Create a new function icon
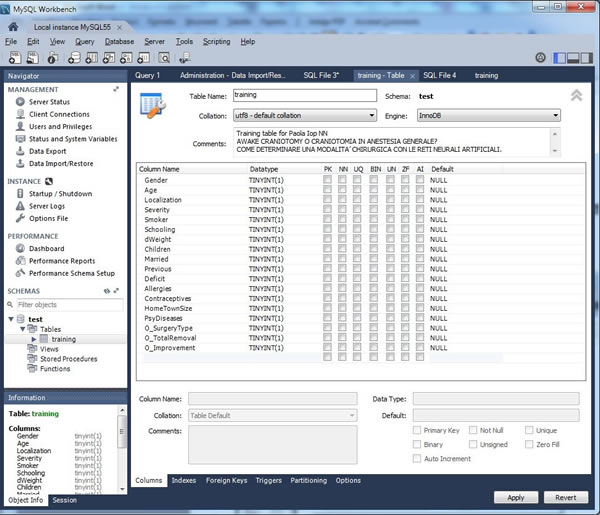 (143, 58)
